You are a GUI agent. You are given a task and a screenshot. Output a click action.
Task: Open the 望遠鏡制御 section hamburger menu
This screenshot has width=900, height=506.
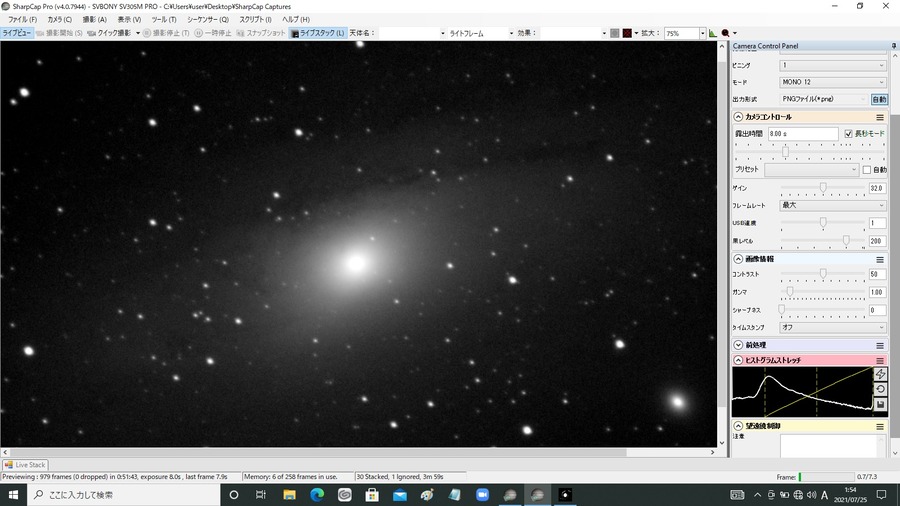[880, 426]
